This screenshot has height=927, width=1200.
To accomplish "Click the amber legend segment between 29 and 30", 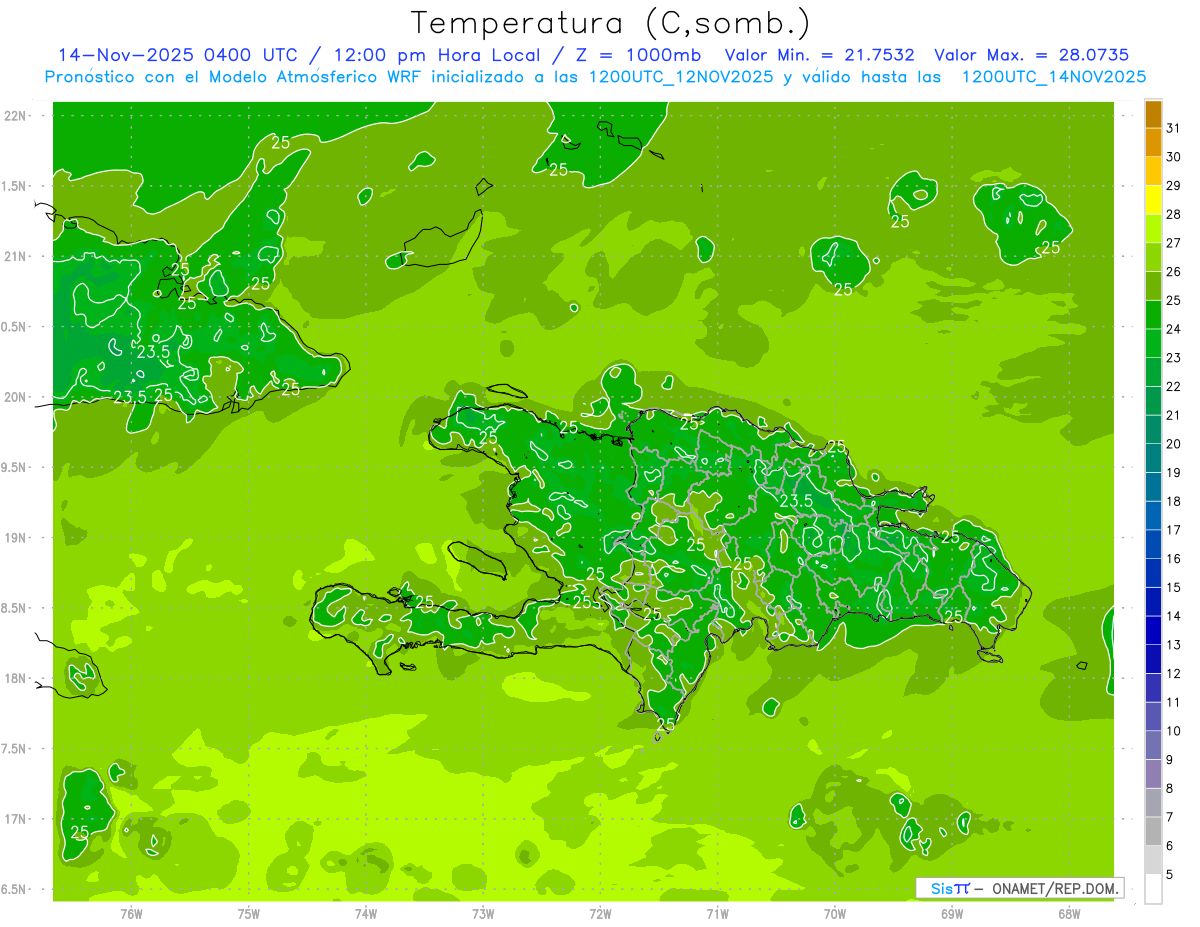I will tap(1153, 172).
